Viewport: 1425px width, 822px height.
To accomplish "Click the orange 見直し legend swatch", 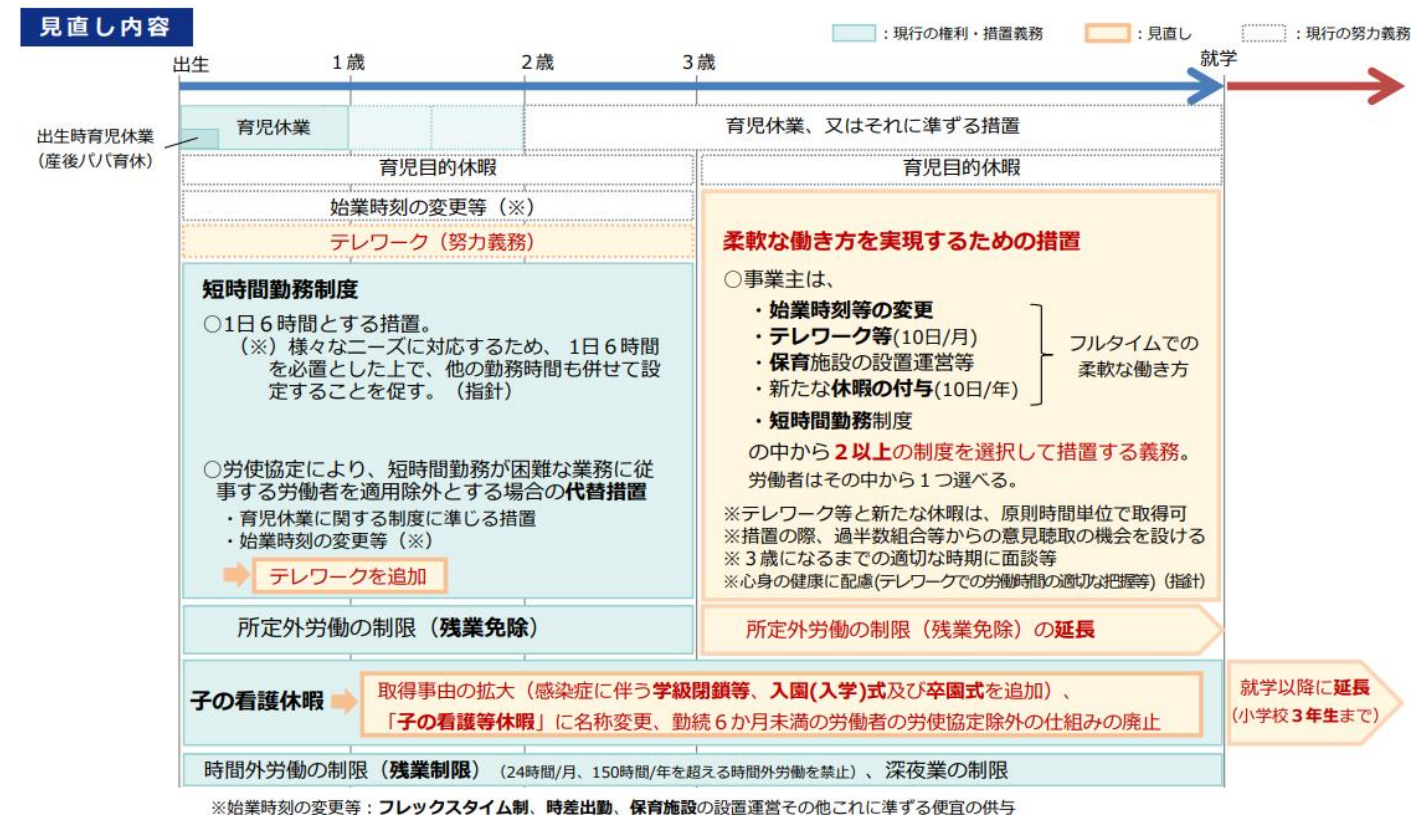I will tap(1107, 33).
